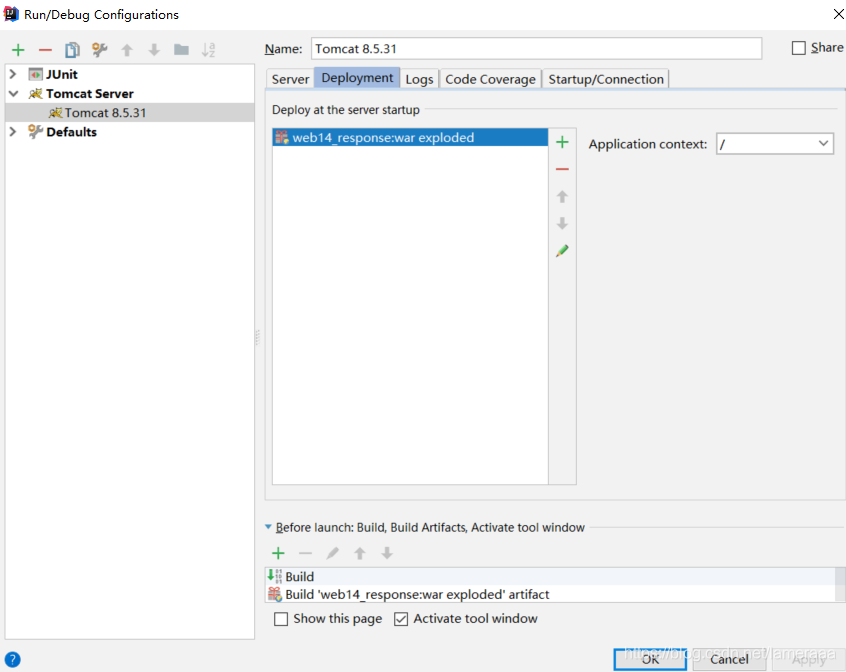Viewport: 846px width, 672px height.
Task: Switch to the Logs tab
Action: click(x=419, y=78)
